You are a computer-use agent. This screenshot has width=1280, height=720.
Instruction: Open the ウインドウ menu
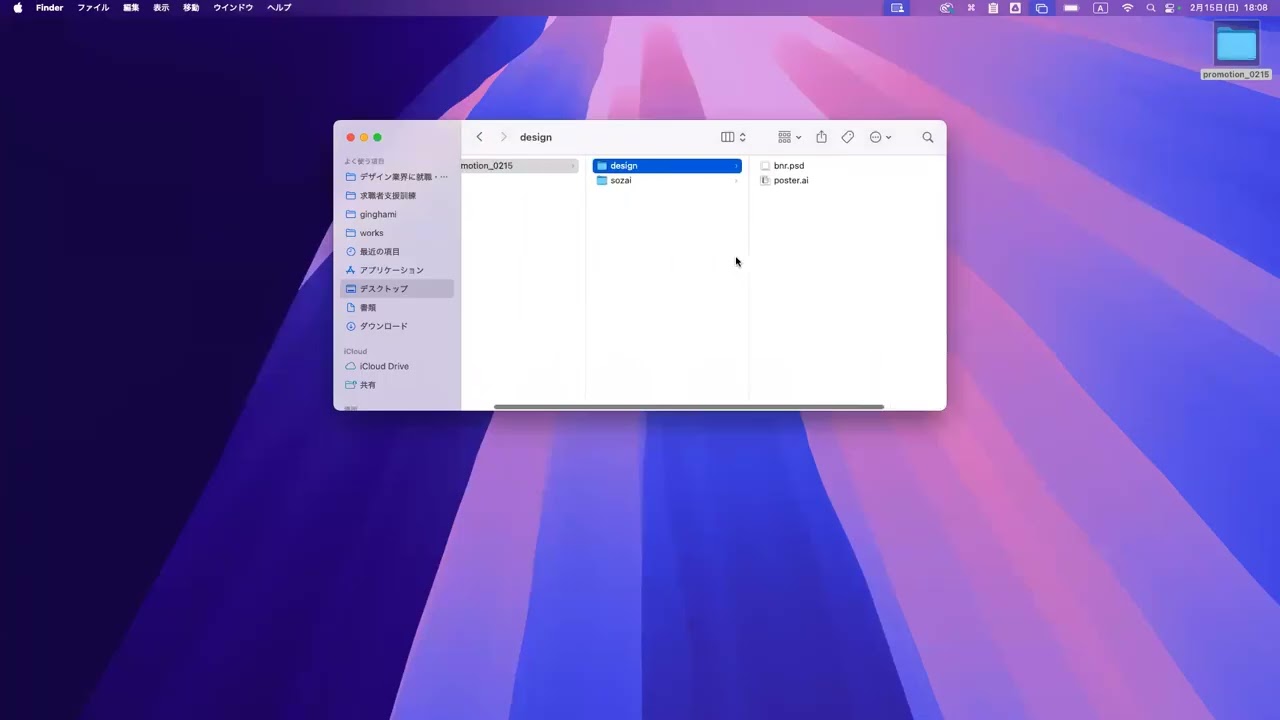pos(233,8)
